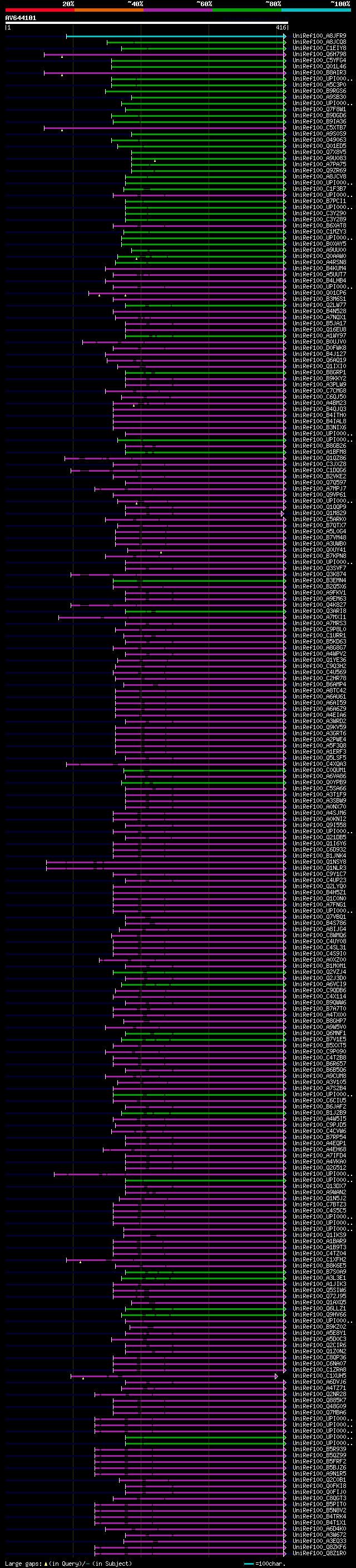Viewport: 356px width, 1568px height.
Task: Select the UniRef100_B4KUM4 label
Action: 319,269
